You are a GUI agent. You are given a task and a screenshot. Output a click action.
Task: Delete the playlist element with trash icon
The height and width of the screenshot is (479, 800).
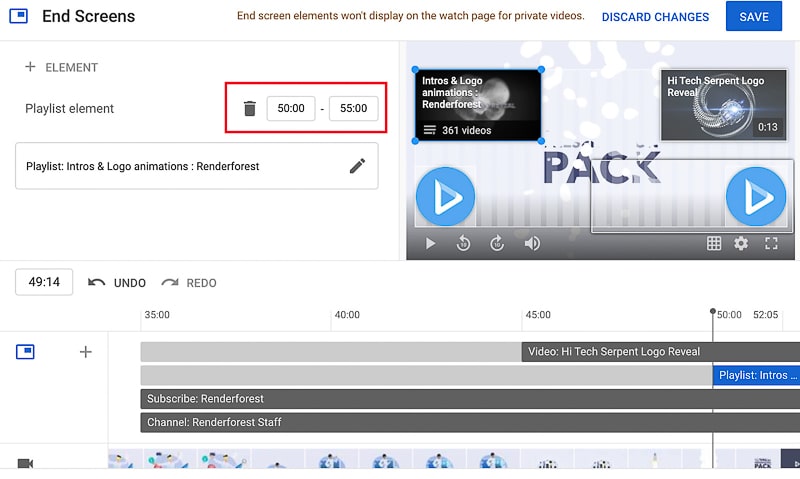click(x=249, y=108)
